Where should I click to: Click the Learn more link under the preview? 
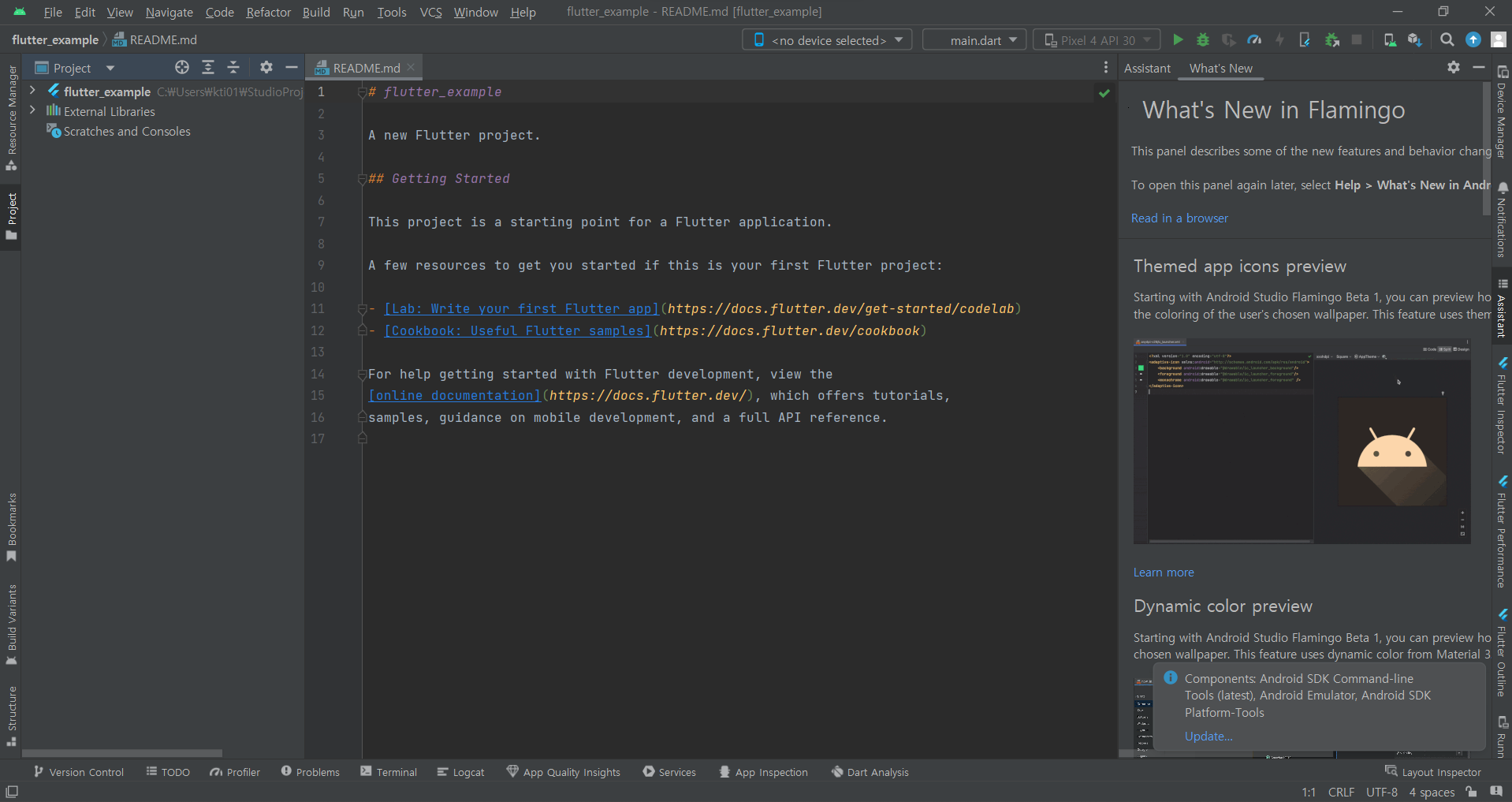1163,572
